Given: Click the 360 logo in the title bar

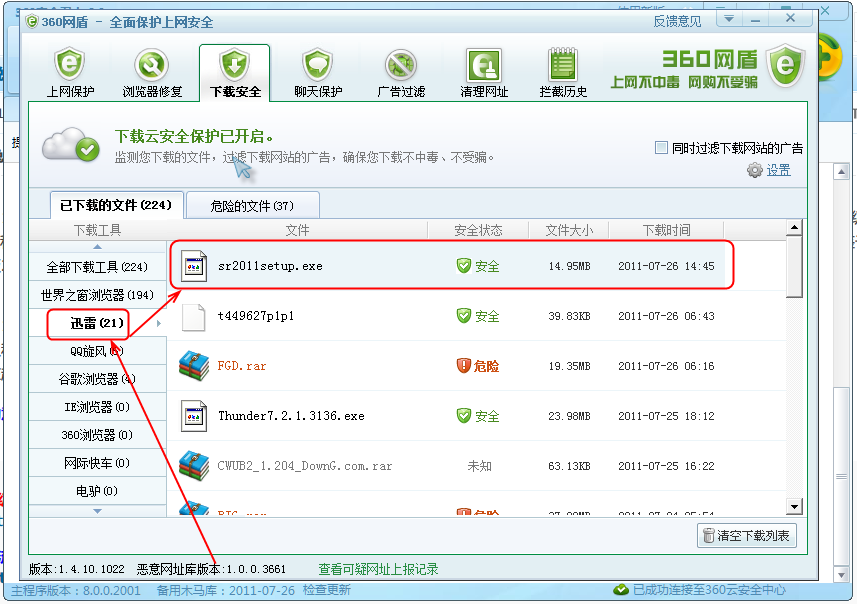Looking at the screenshot, I should [x=32, y=22].
